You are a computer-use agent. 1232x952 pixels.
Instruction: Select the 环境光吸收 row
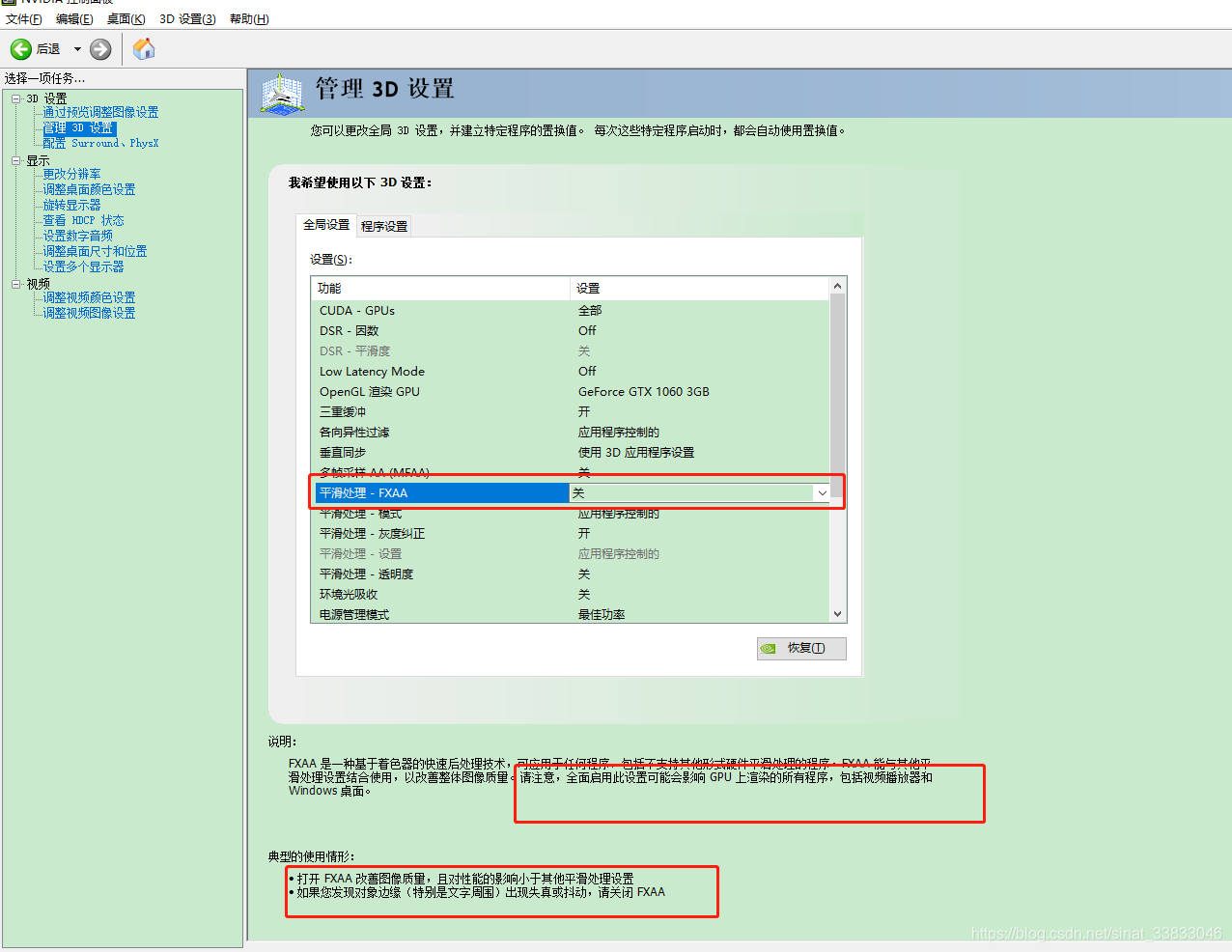570,595
